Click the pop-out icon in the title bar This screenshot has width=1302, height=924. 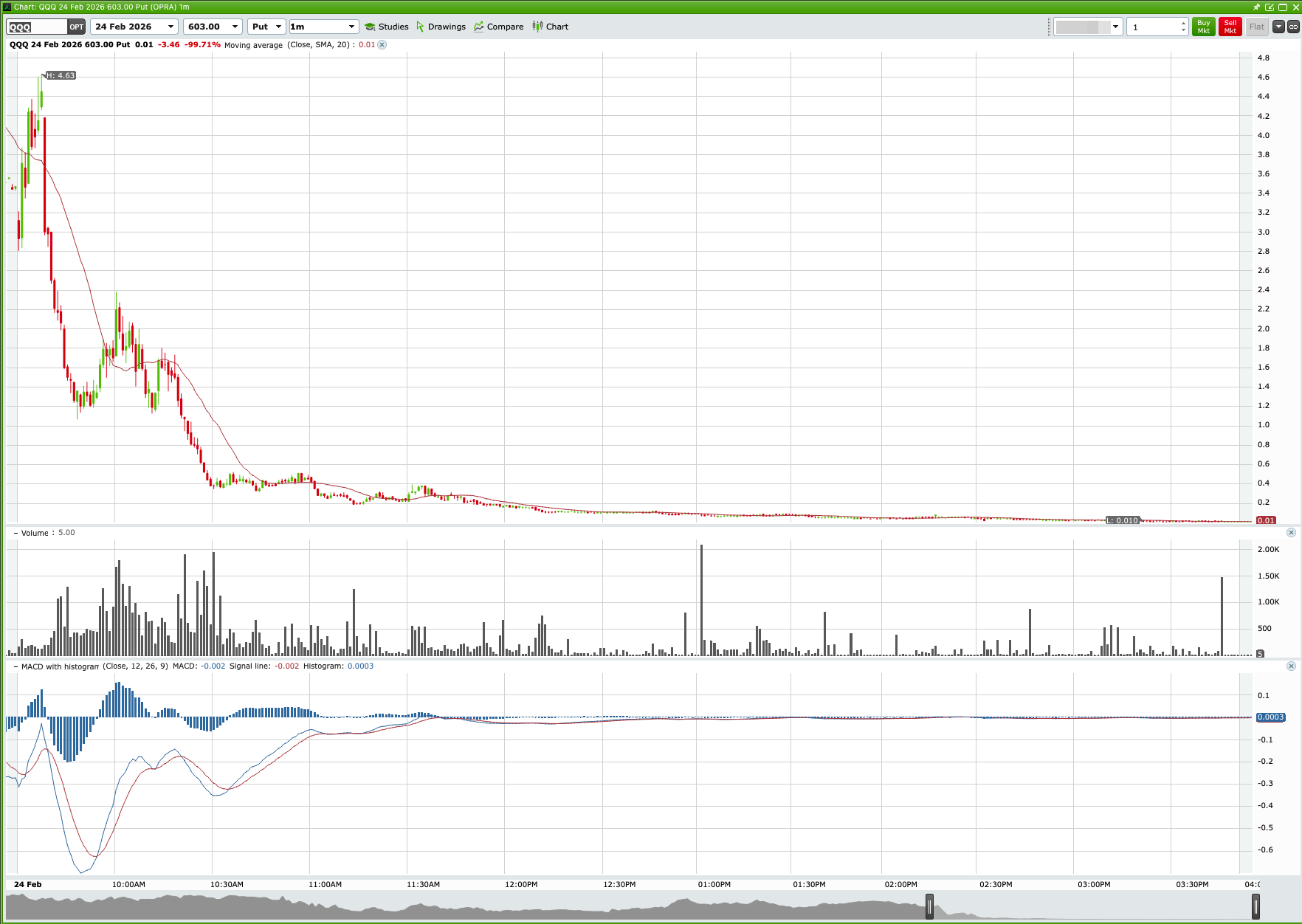pos(1270,7)
